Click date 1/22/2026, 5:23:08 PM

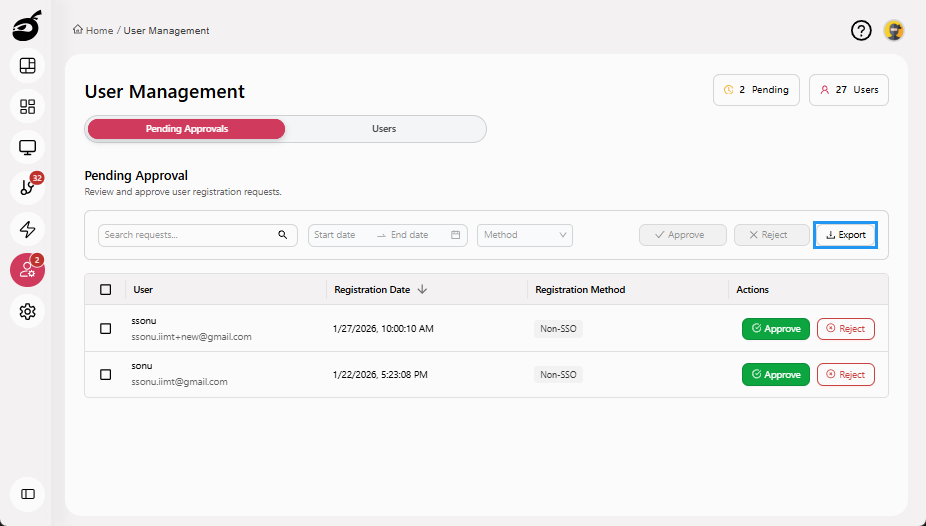(380, 375)
